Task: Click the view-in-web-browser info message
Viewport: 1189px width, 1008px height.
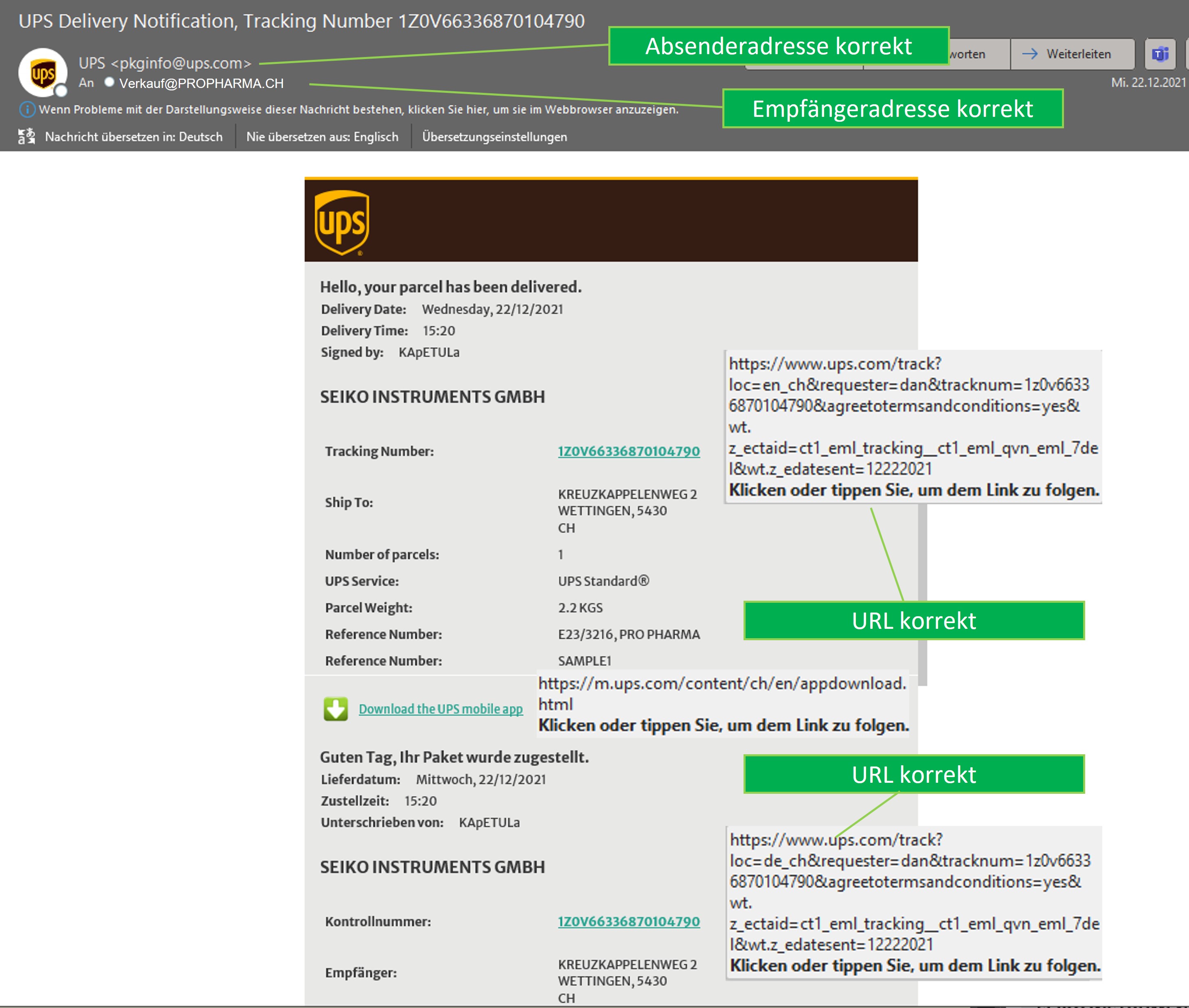Action: 358,109
